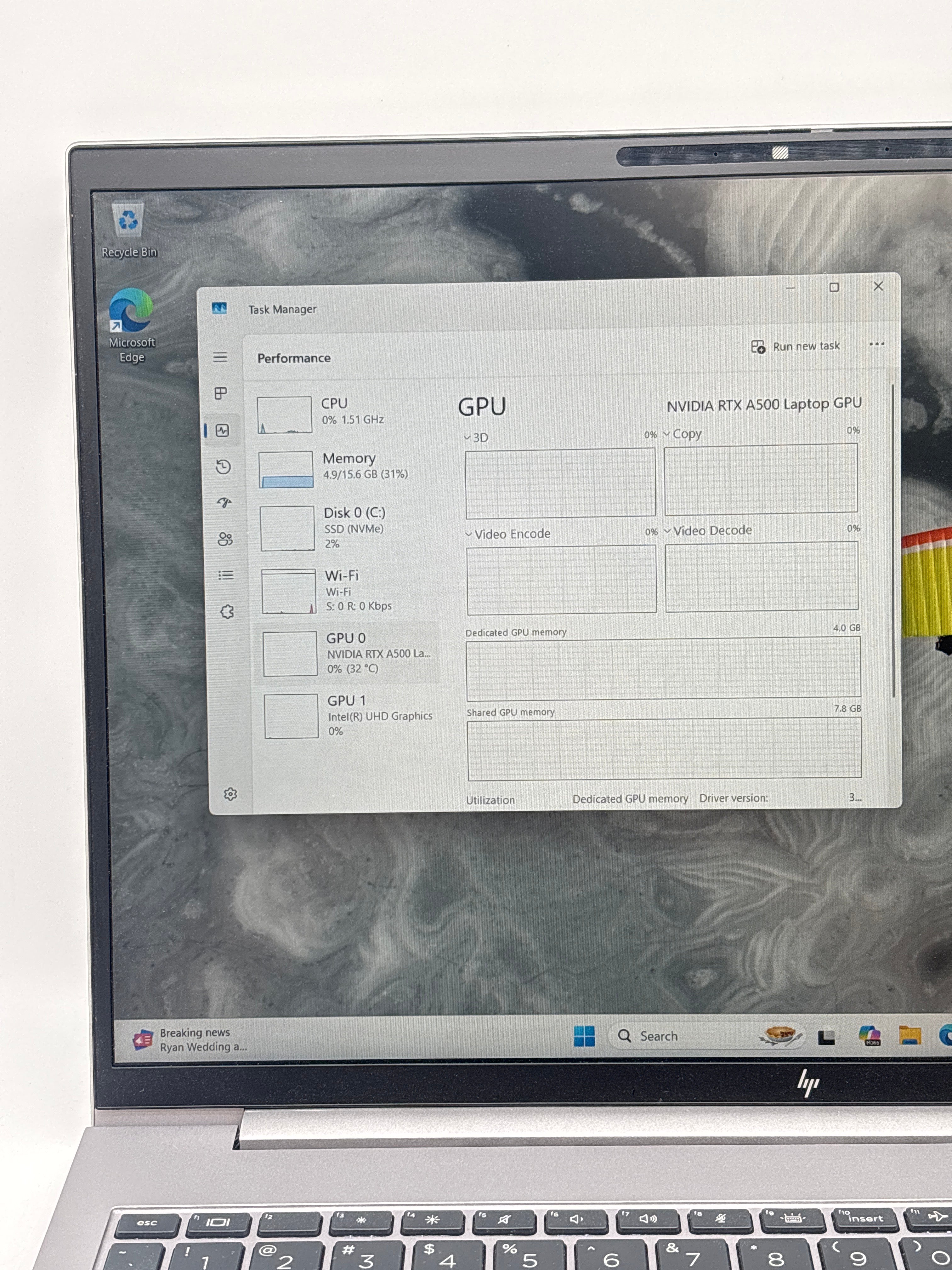Open the Video Encode engine dropdown
This screenshot has width=952, height=1270.
click(x=508, y=534)
